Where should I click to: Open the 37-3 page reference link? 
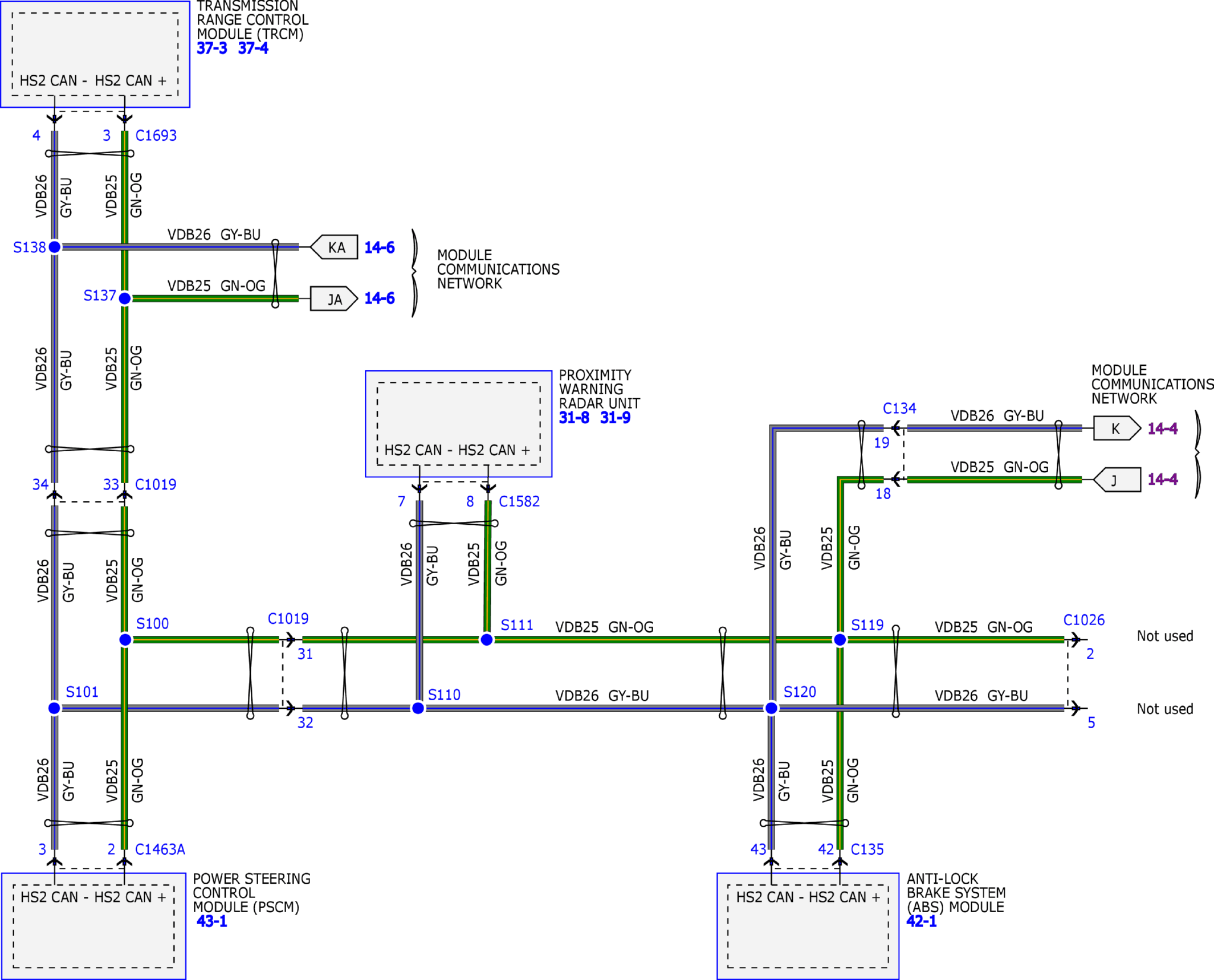211,48
